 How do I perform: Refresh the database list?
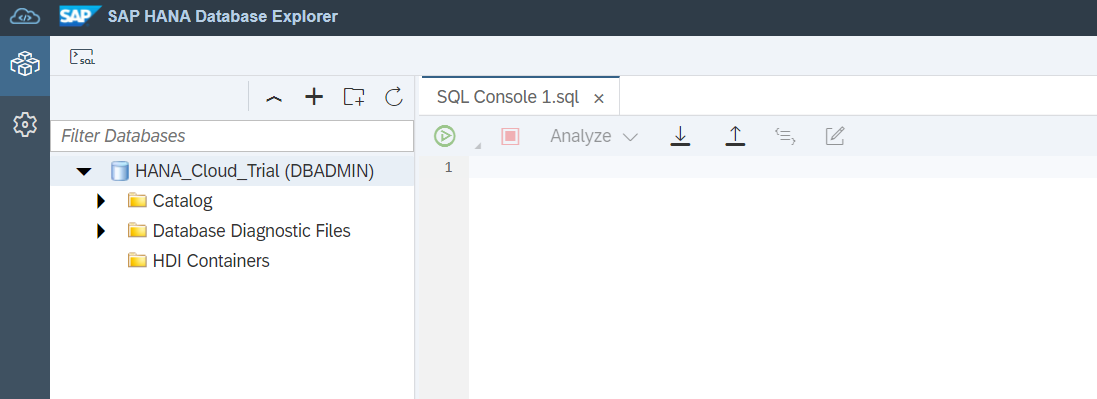click(x=394, y=97)
